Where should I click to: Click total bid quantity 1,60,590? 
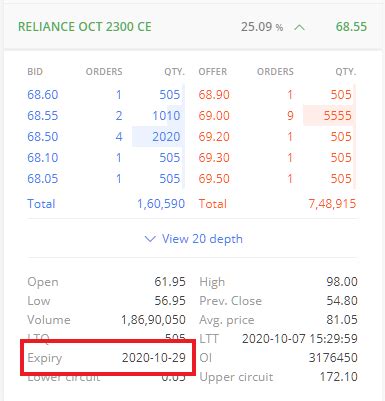(x=161, y=204)
